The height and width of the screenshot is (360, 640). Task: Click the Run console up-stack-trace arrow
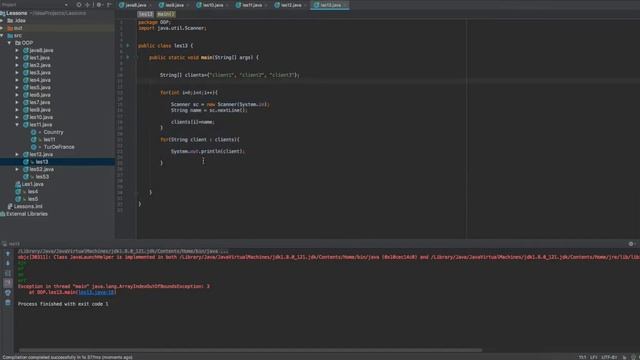pyautogui.click(x=8, y=253)
